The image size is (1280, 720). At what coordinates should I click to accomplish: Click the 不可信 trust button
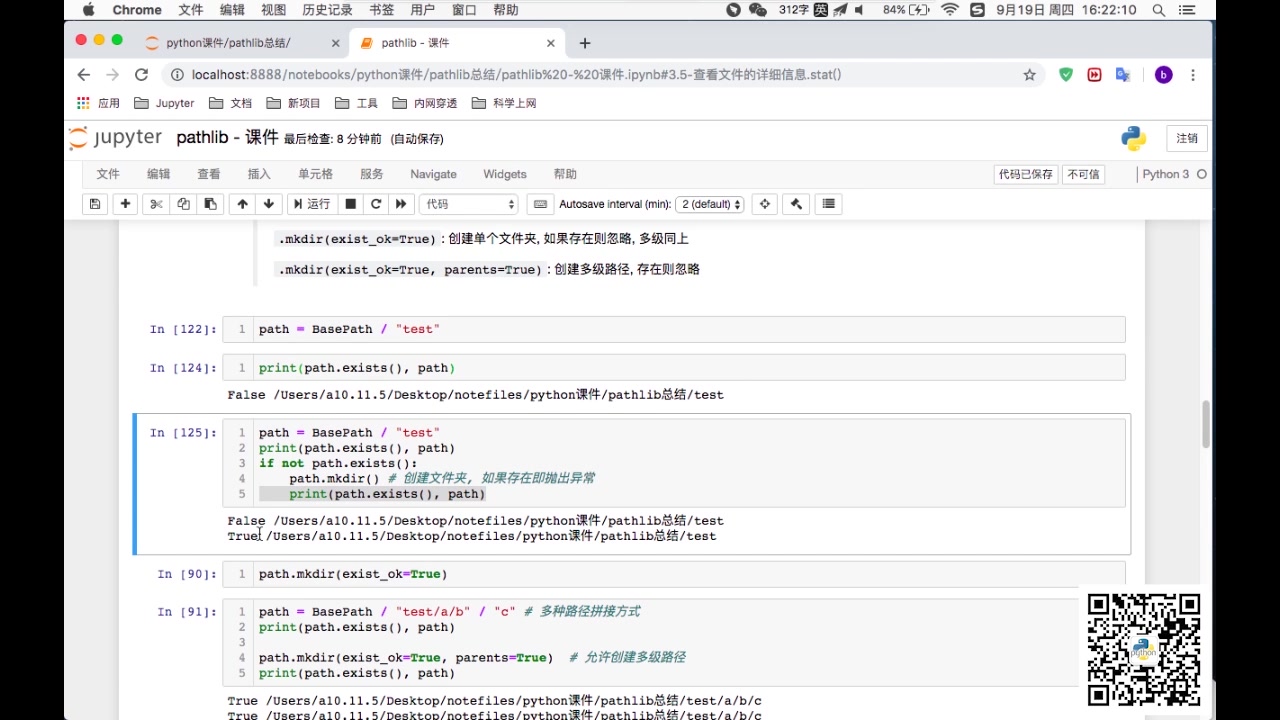(x=1083, y=174)
